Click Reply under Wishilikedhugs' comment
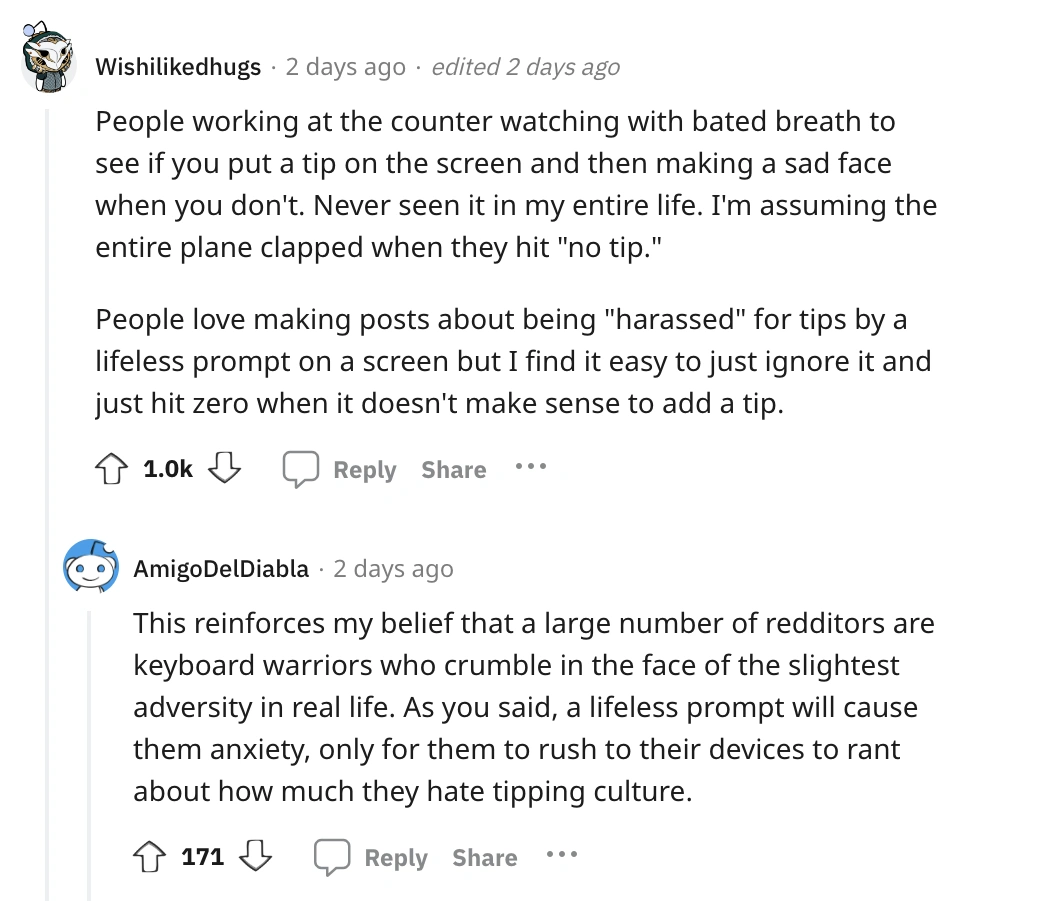 364,469
